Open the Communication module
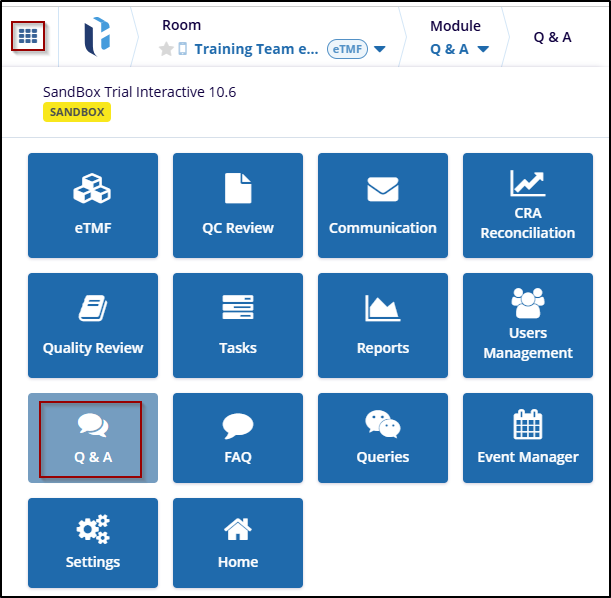 383,205
